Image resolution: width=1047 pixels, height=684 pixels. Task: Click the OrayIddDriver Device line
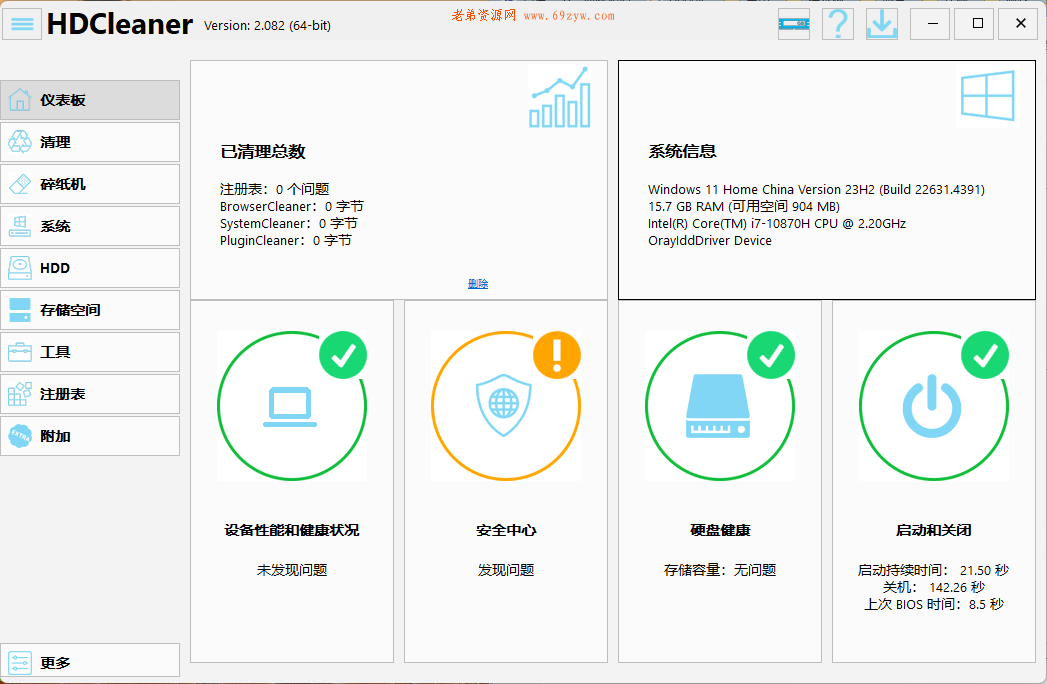tap(710, 240)
